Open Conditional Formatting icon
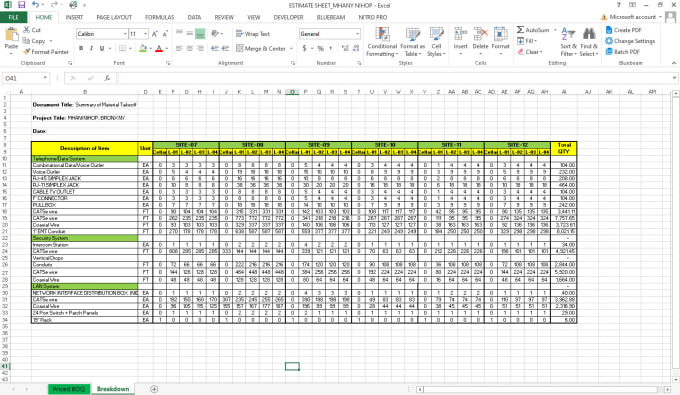This screenshot has width=680, height=395. 382,34
